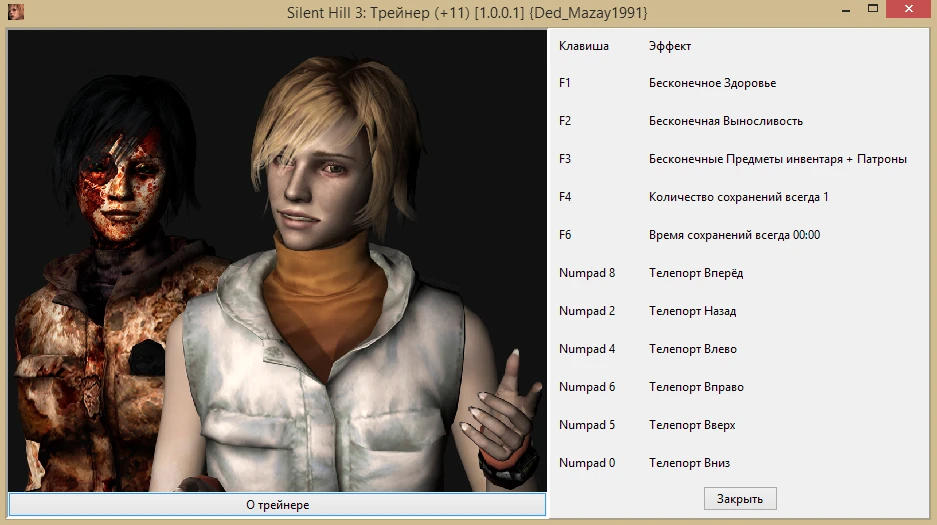
Task: Select the 'Numpad 0' key label
Action: (587, 463)
